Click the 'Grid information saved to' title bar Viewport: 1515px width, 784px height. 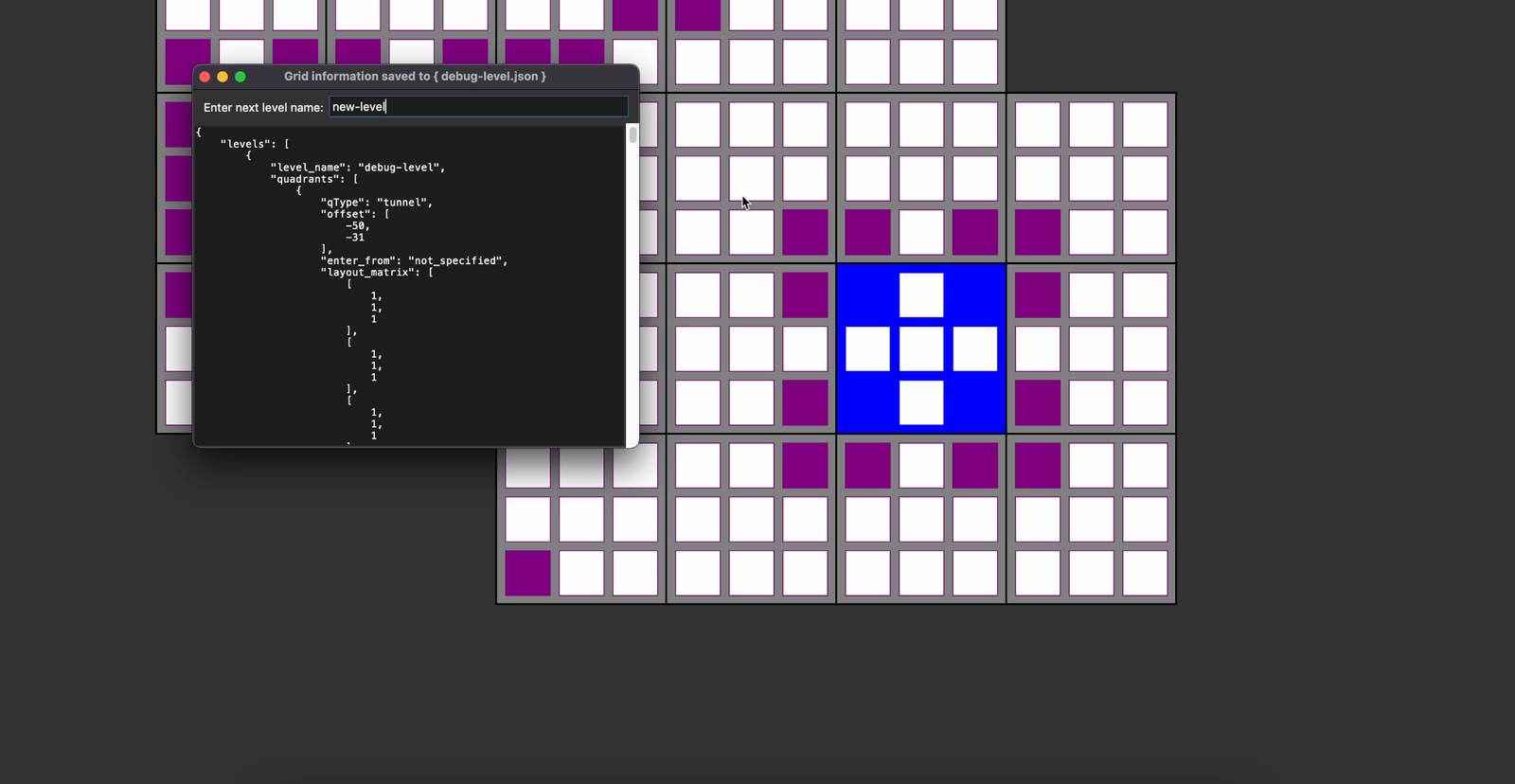point(415,77)
